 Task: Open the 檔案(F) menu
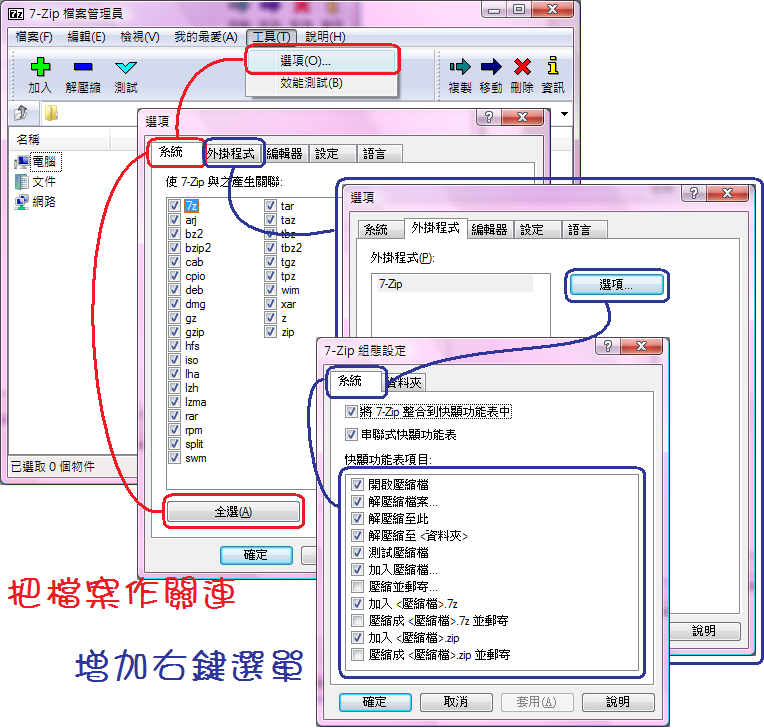[34, 37]
